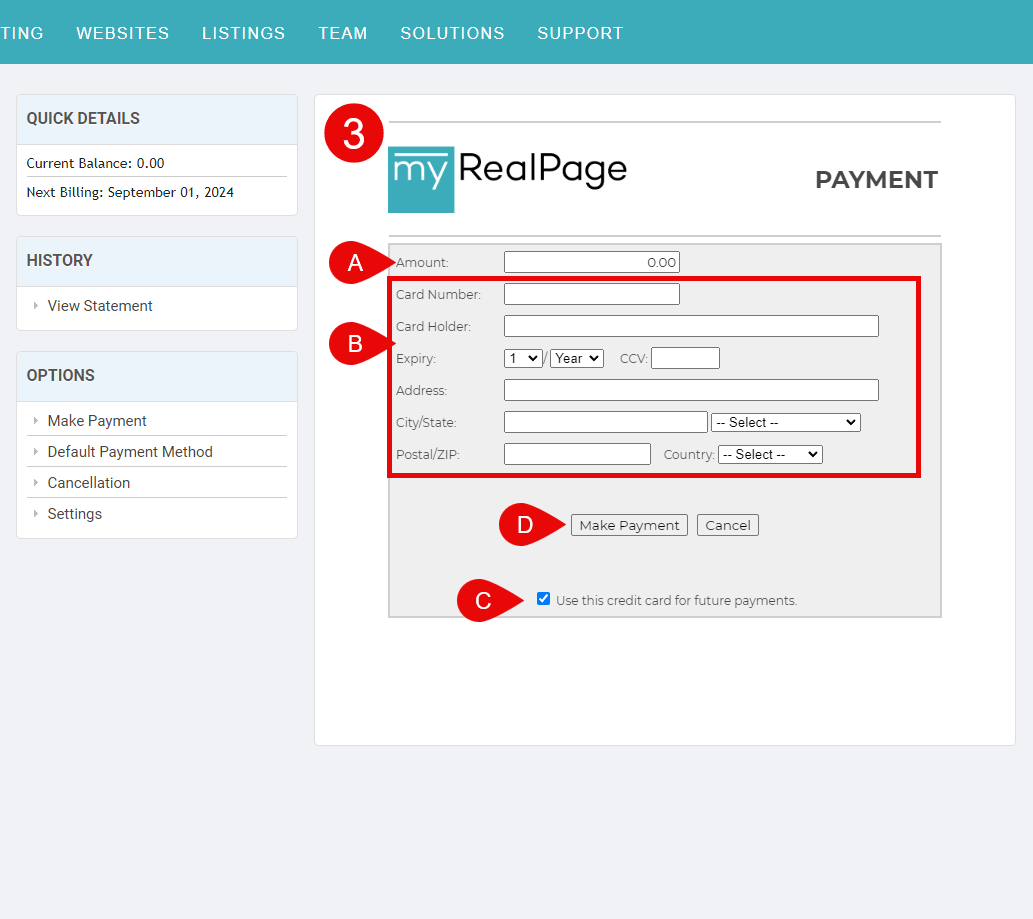This screenshot has width=1033, height=919.
Task: Open Settings in Options panel
Action: click(x=74, y=514)
